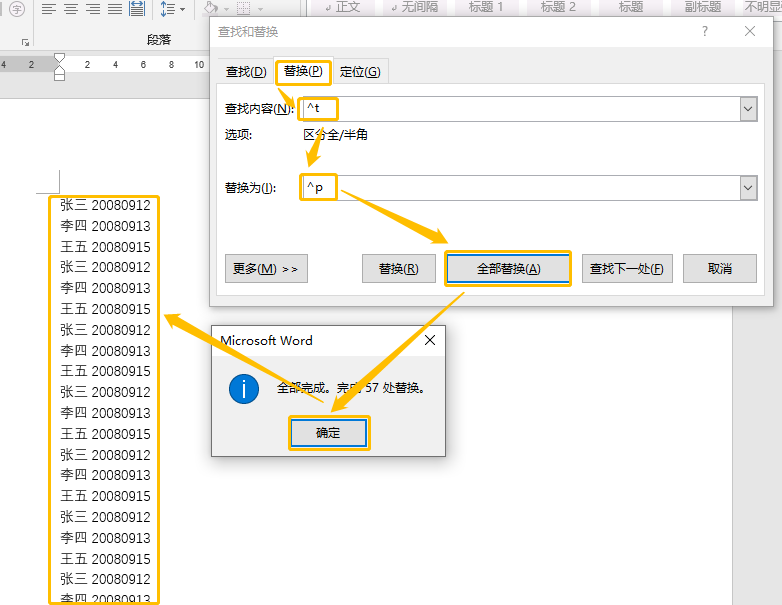Click the help question mark in dialog
The height and width of the screenshot is (605, 782).
tap(705, 31)
